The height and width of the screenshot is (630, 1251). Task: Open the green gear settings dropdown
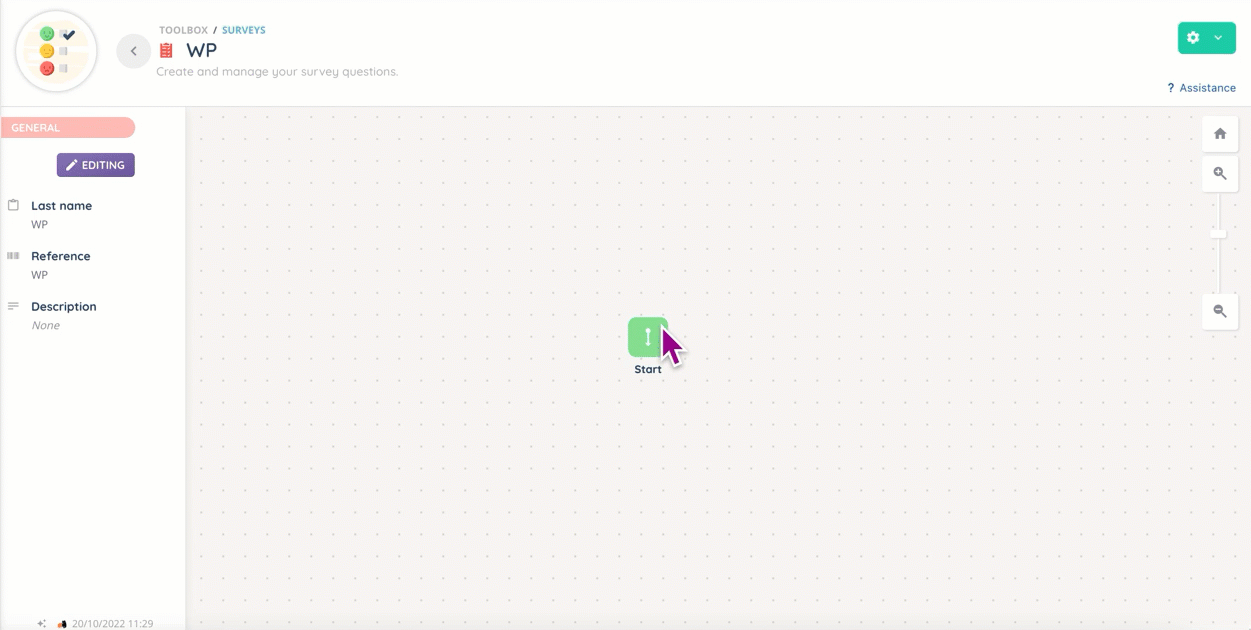1193,38
